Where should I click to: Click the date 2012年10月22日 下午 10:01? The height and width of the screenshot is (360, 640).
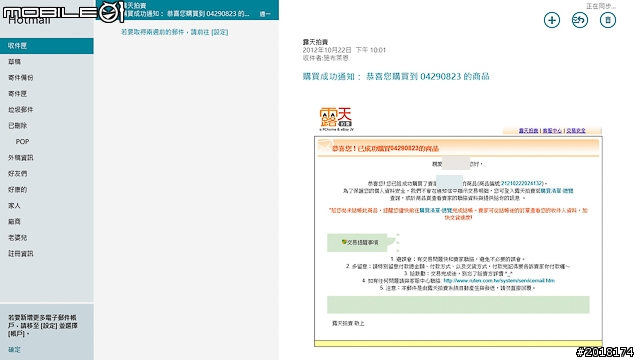(x=344, y=50)
